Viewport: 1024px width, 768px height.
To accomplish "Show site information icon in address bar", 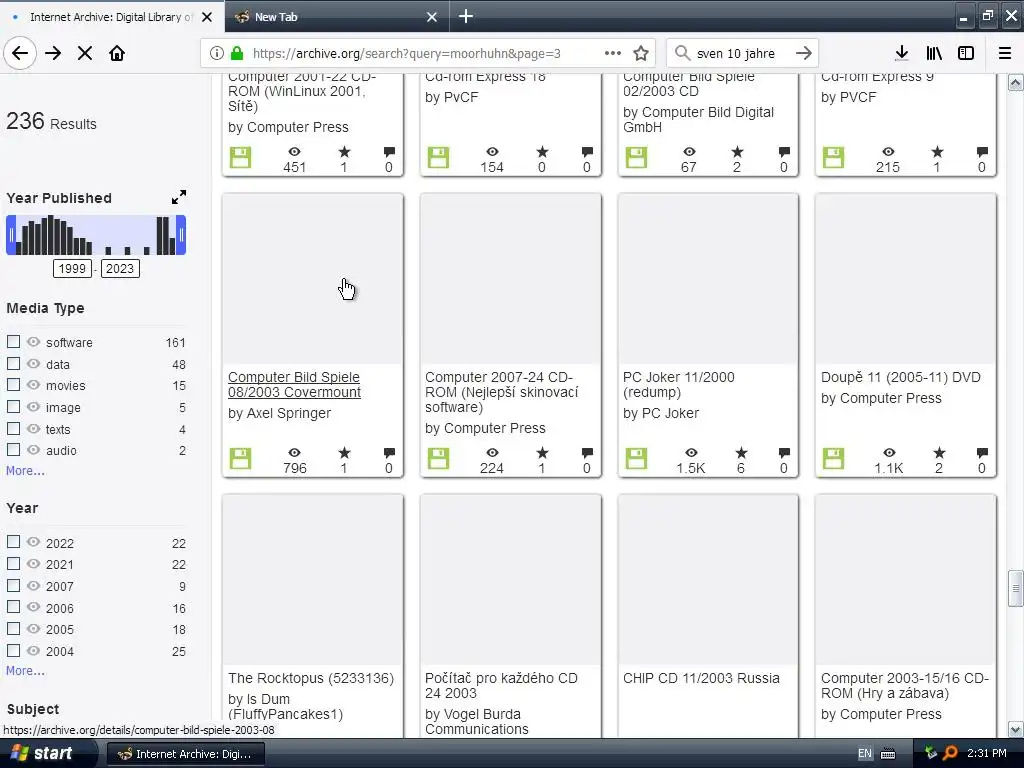I will pyautogui.click(x=217, y=53).
